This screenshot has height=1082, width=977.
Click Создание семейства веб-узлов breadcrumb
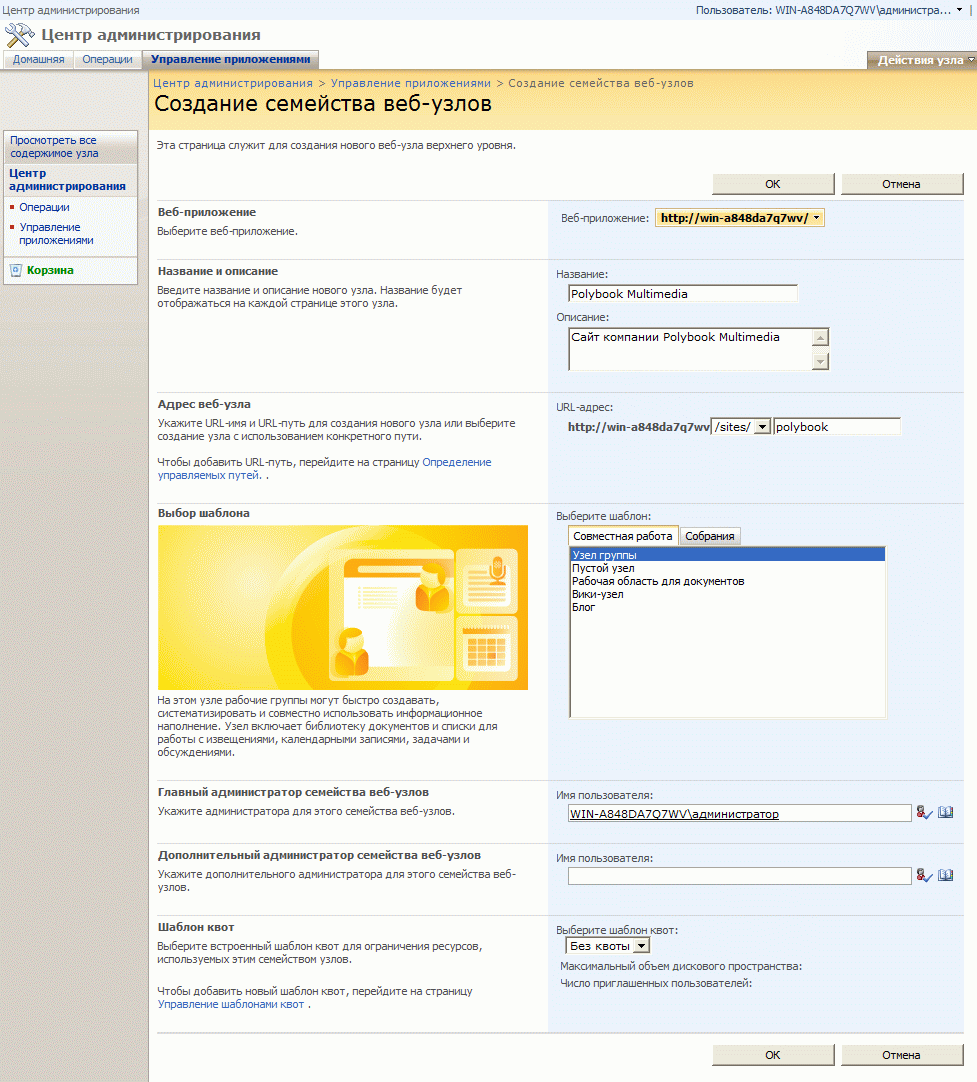(601, 83)
